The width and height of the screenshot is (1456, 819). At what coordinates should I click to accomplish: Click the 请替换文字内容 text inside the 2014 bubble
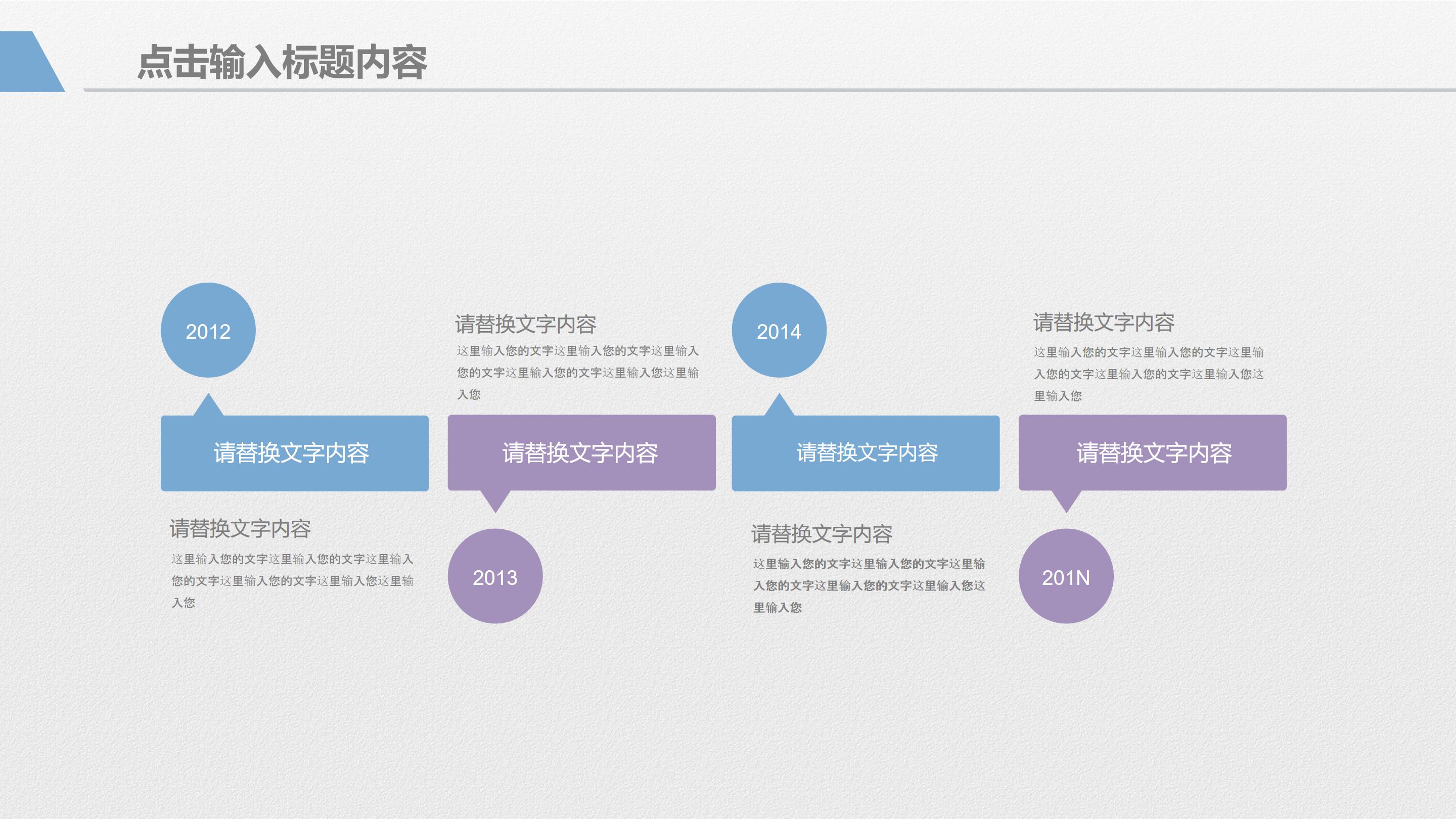pos(867,452)
